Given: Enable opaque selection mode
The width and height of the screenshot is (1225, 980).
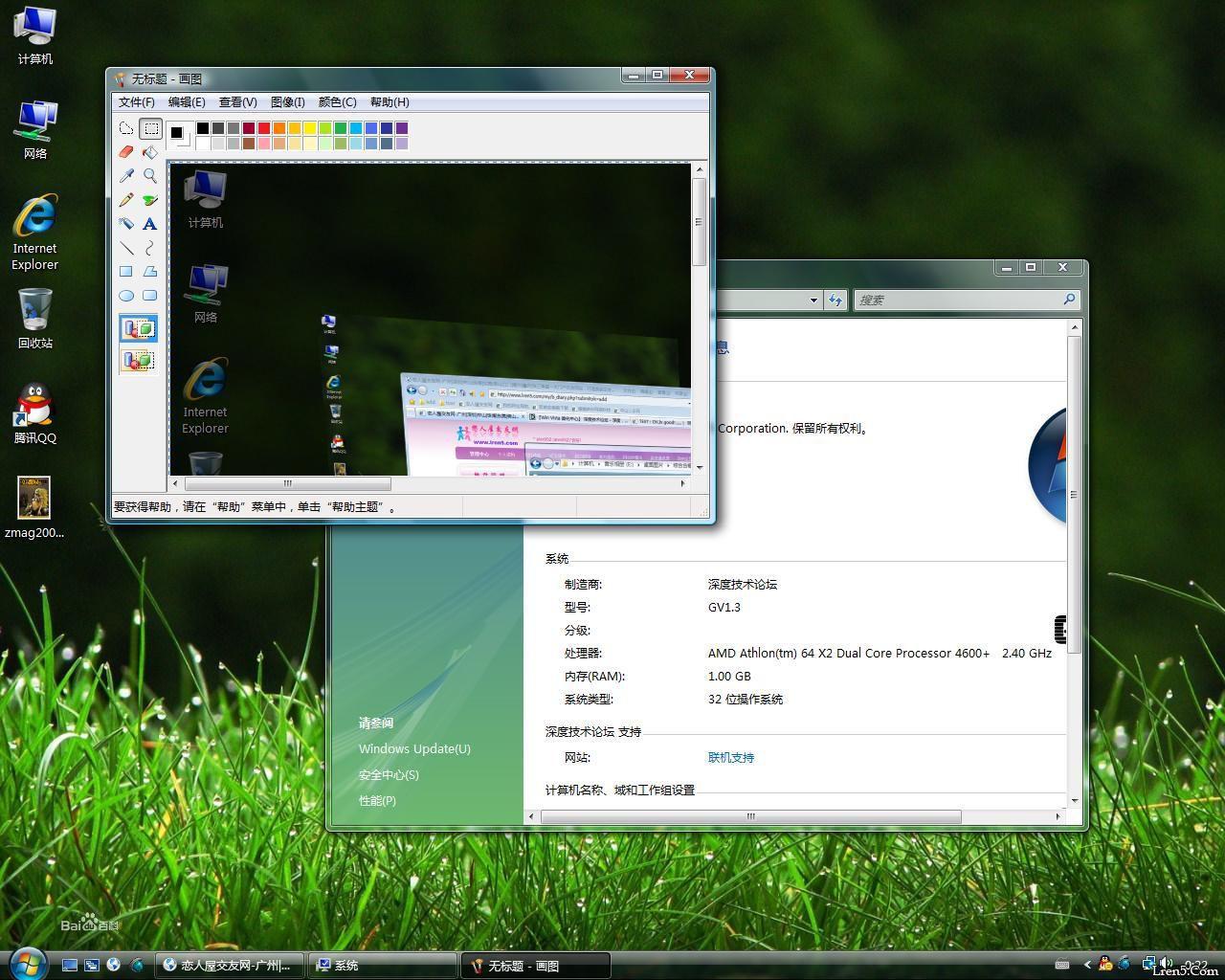Looking at the screenshot, I should 139,327.
